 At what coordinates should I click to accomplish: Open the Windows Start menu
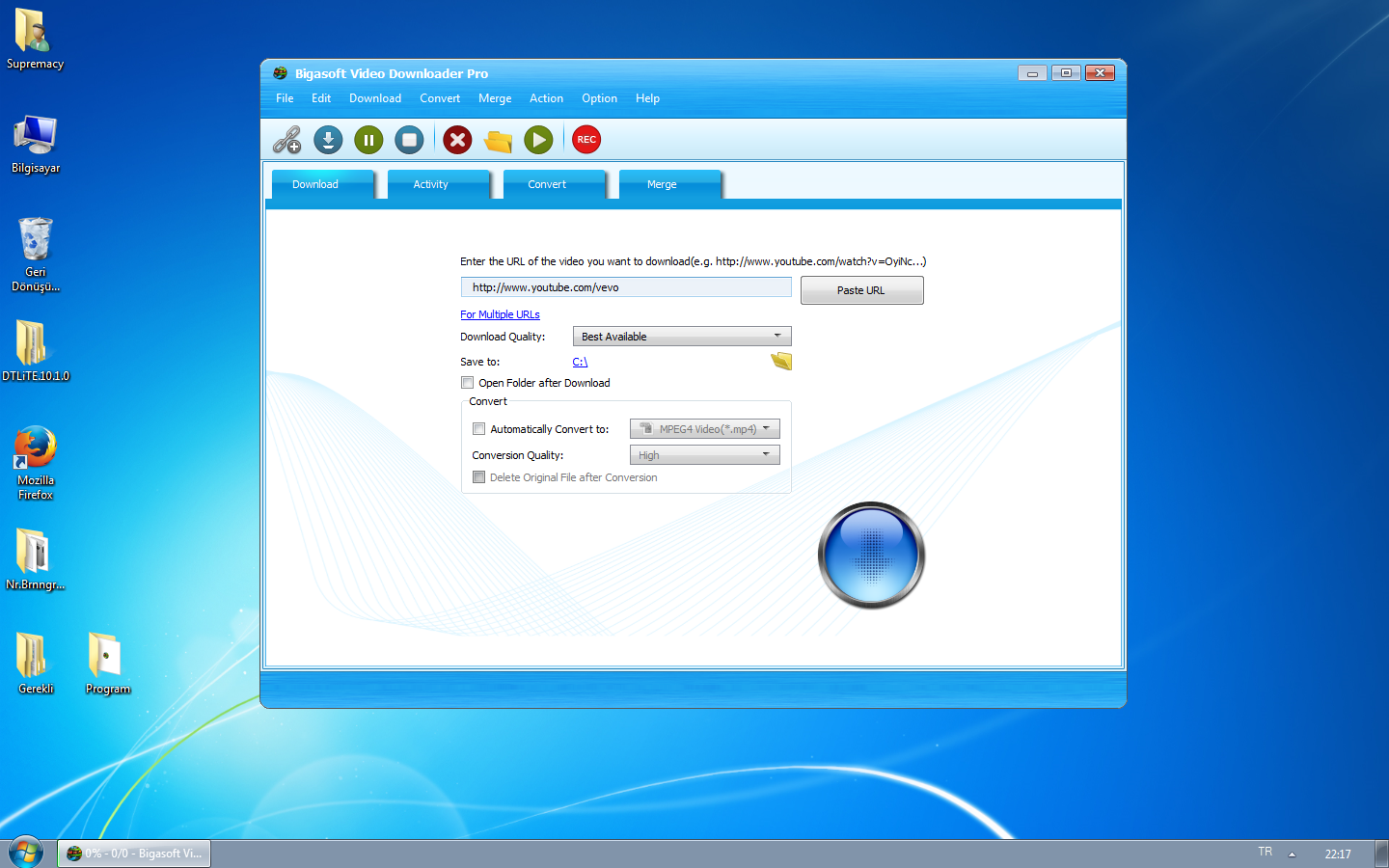(26, 853)
